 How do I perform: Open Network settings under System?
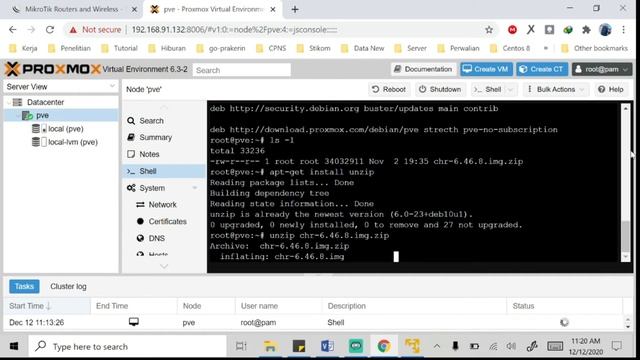pos(162,204)
